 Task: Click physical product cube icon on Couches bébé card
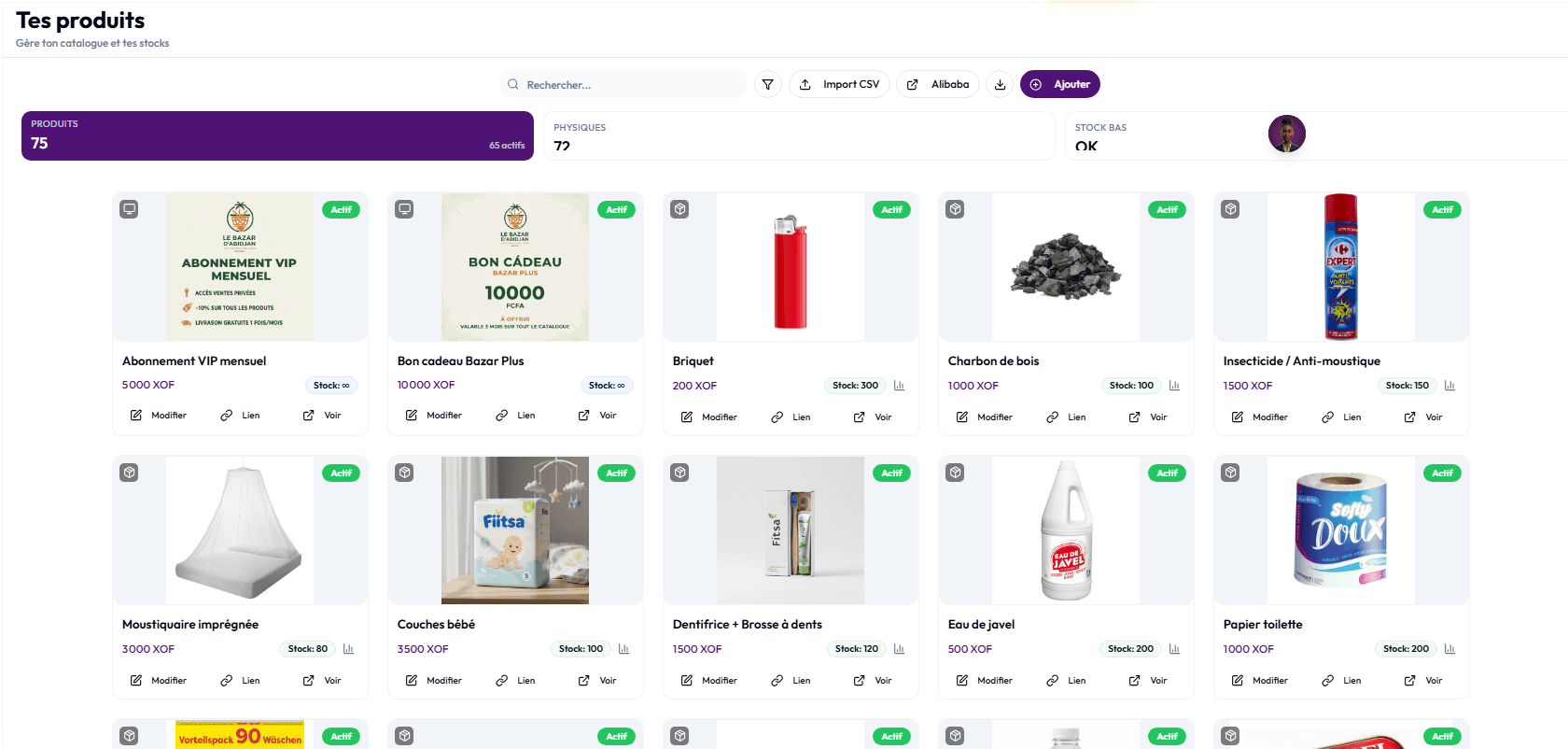pos(404,473)
